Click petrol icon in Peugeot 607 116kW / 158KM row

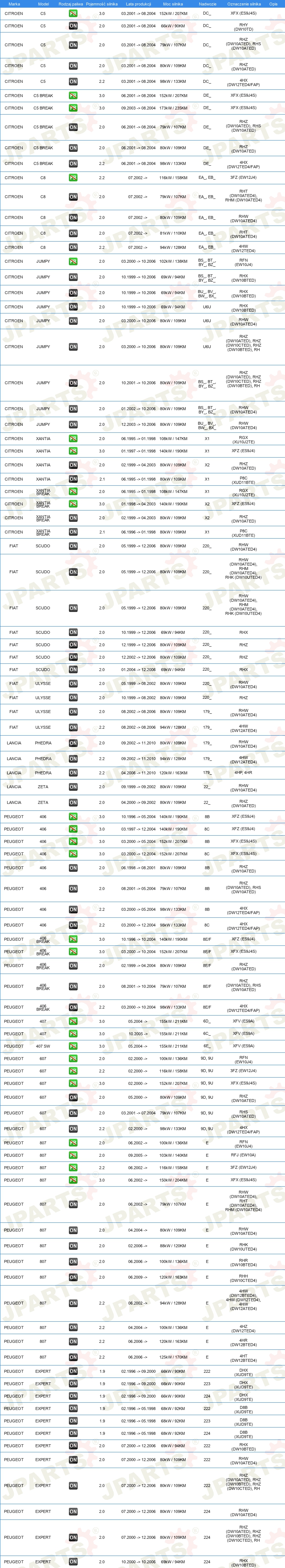(x=73, y=1071)
